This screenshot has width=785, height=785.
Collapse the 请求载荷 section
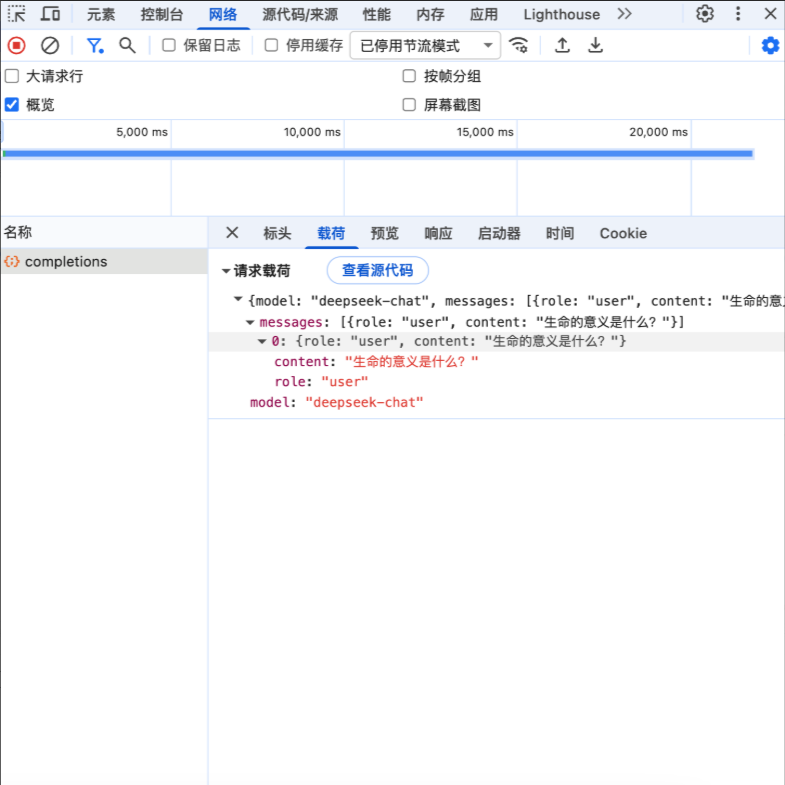(226, 271)
